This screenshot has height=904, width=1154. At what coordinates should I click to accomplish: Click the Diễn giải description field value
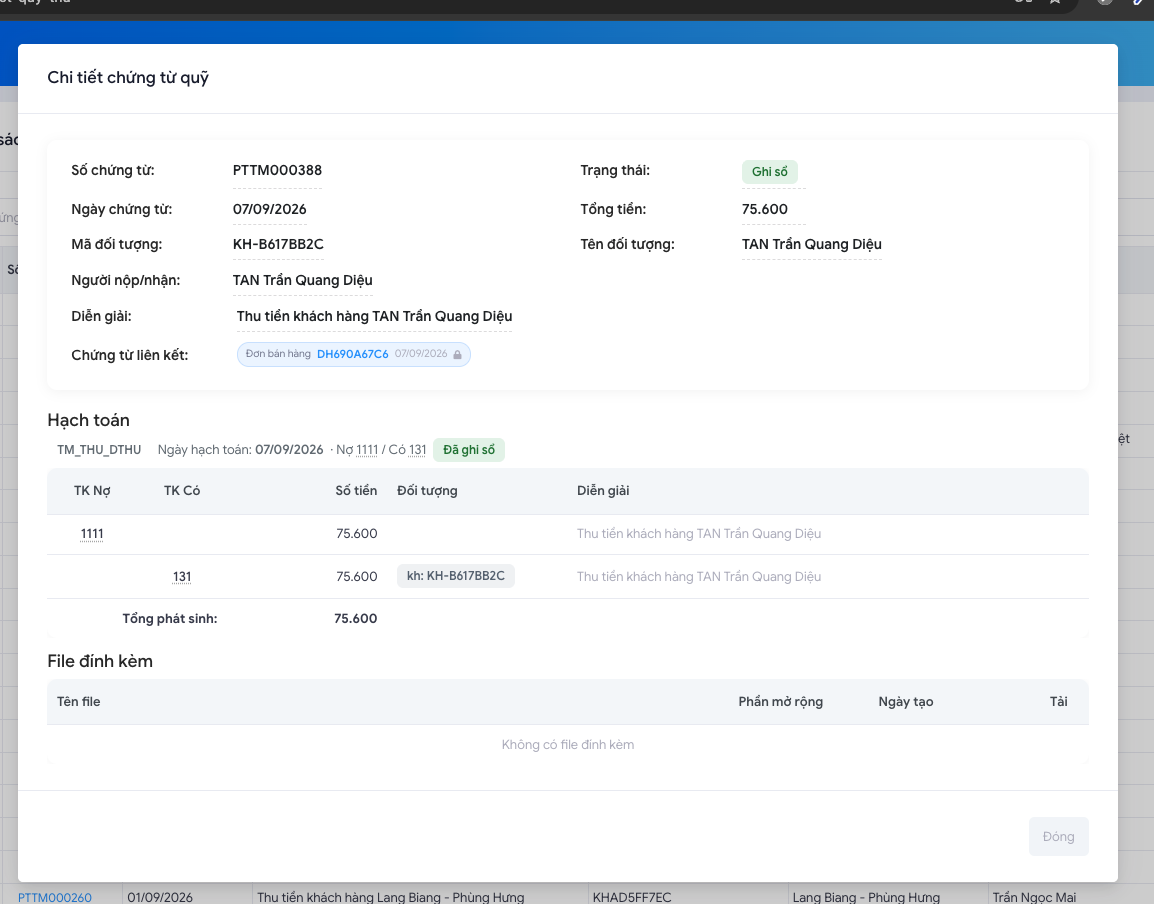[x=374, y=316]
